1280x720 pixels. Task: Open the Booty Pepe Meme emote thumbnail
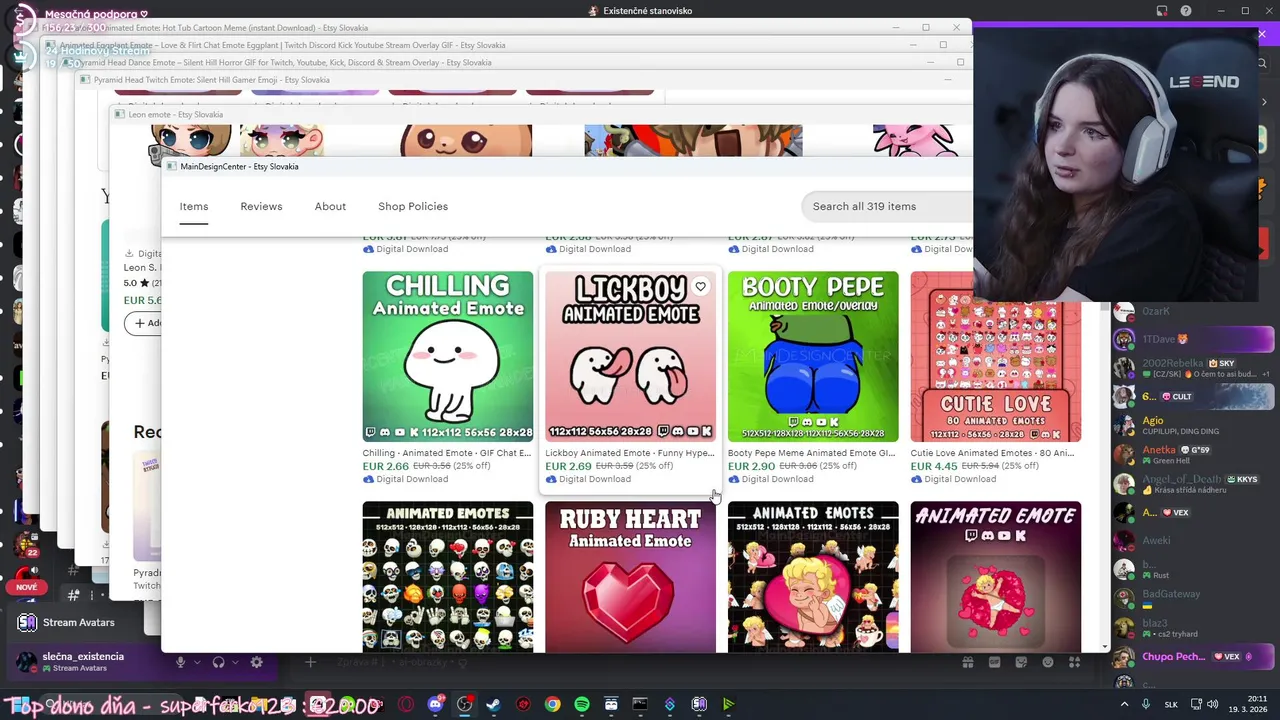tap(813, 356)
